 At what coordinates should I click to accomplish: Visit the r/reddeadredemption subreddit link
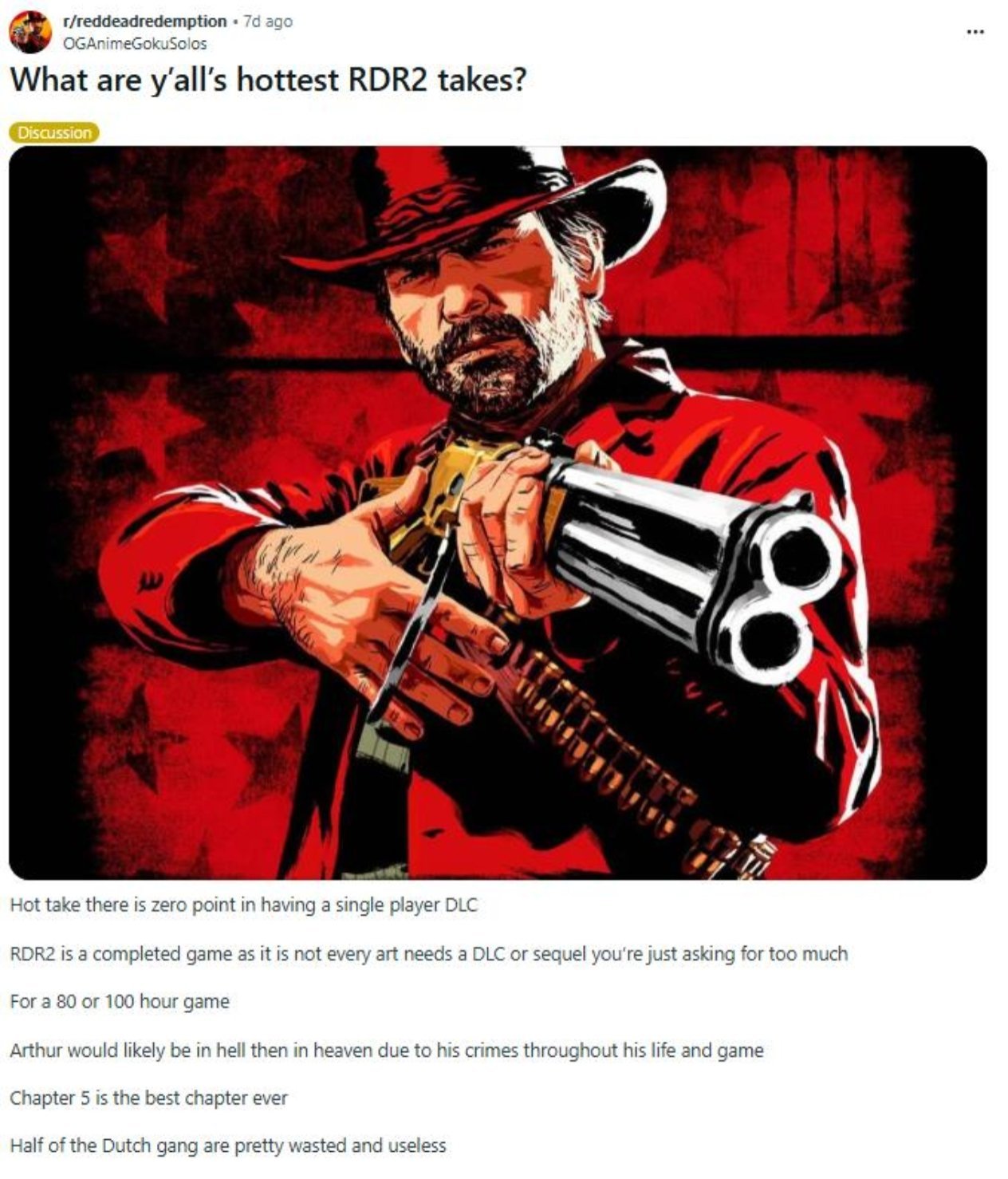point(144,22)
